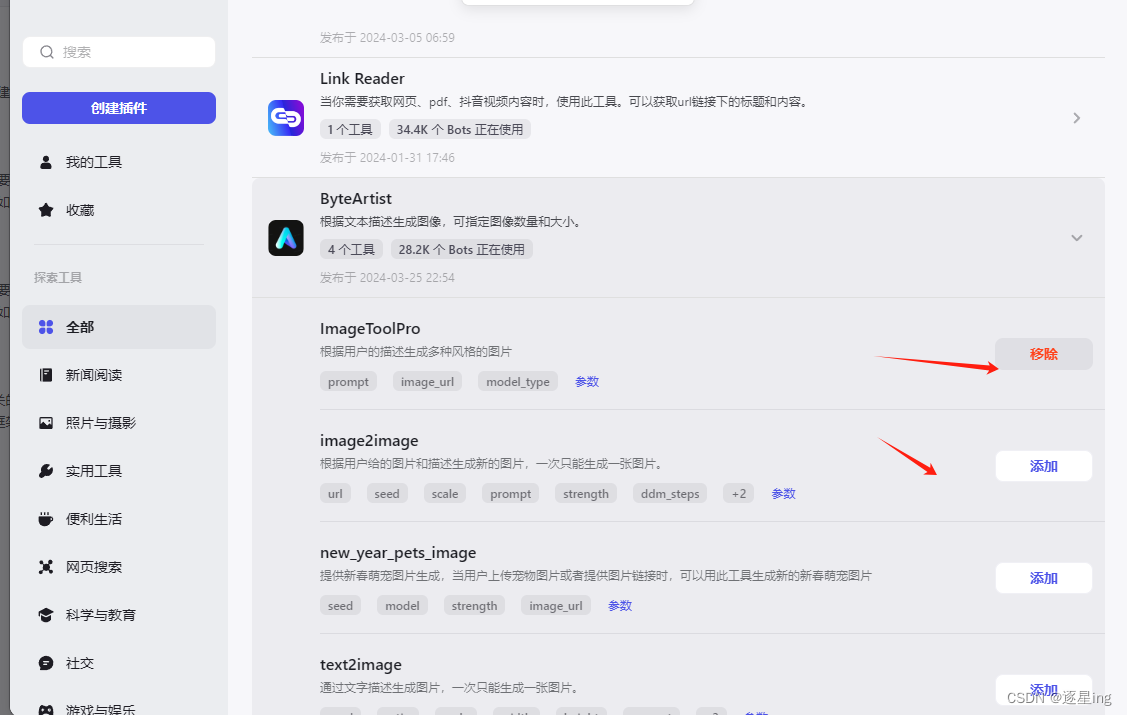
Task: Select the 全部 category
Action: pos(119,327)
